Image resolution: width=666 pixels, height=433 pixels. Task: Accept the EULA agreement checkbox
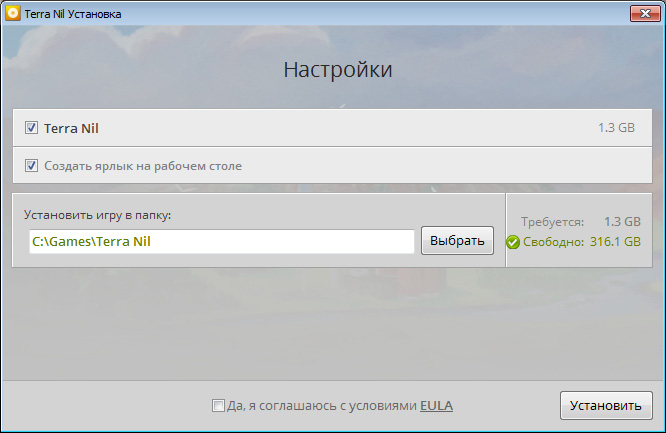pos(218,405)
